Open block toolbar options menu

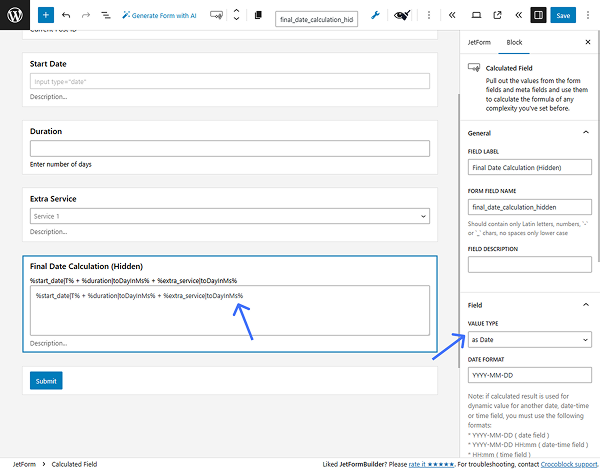pyautogui.click(x=429, y=15)
